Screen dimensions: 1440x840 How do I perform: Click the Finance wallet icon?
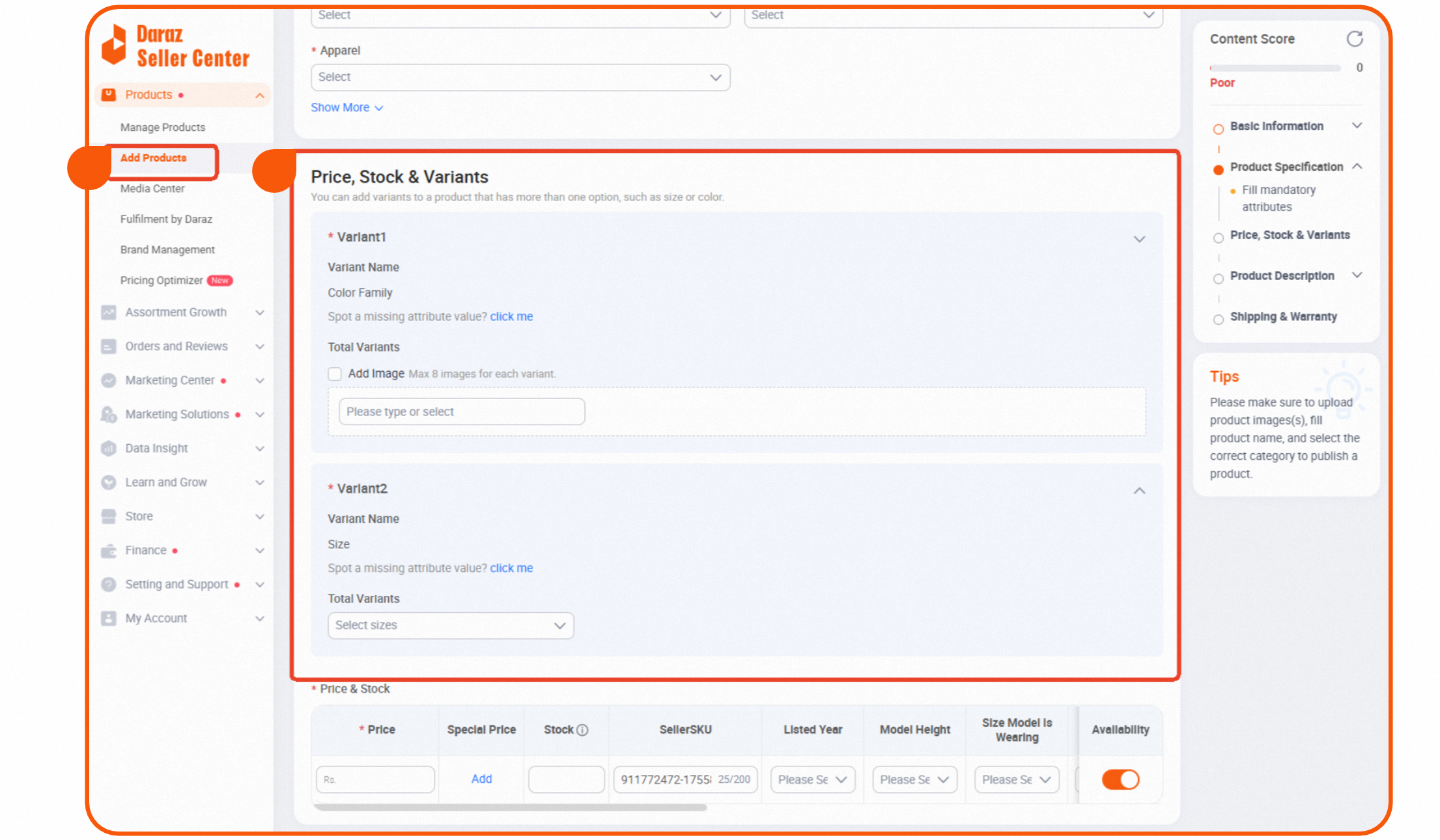point(109,550)
